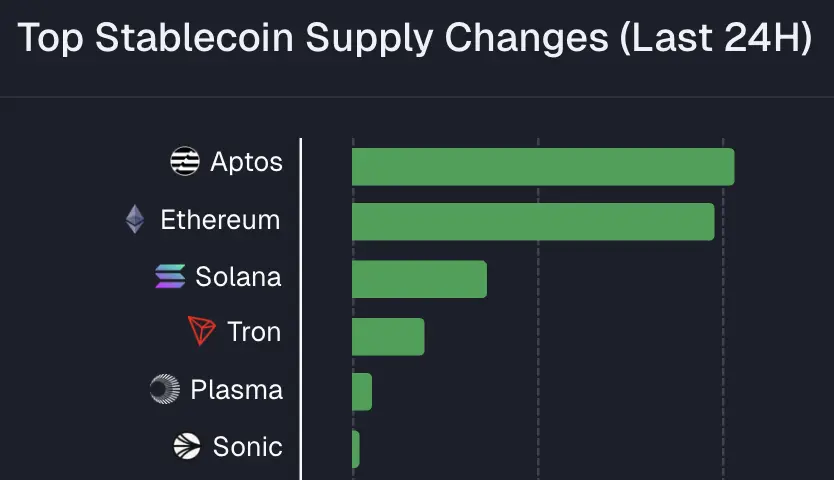Select the tiny Sonic supply bar
834x480 pixels.
356,449
